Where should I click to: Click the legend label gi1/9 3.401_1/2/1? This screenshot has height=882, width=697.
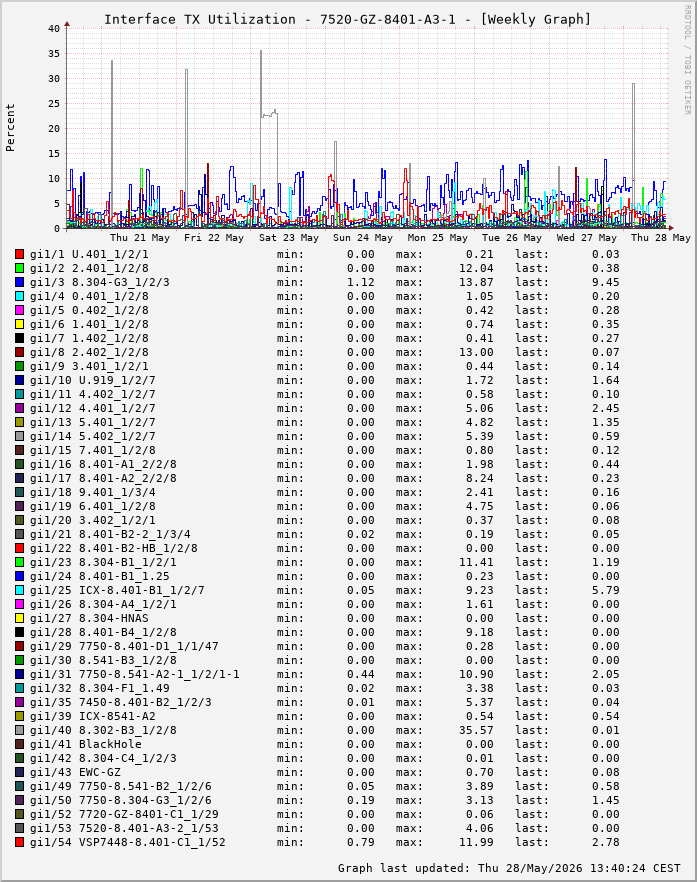tap(89, 366)
